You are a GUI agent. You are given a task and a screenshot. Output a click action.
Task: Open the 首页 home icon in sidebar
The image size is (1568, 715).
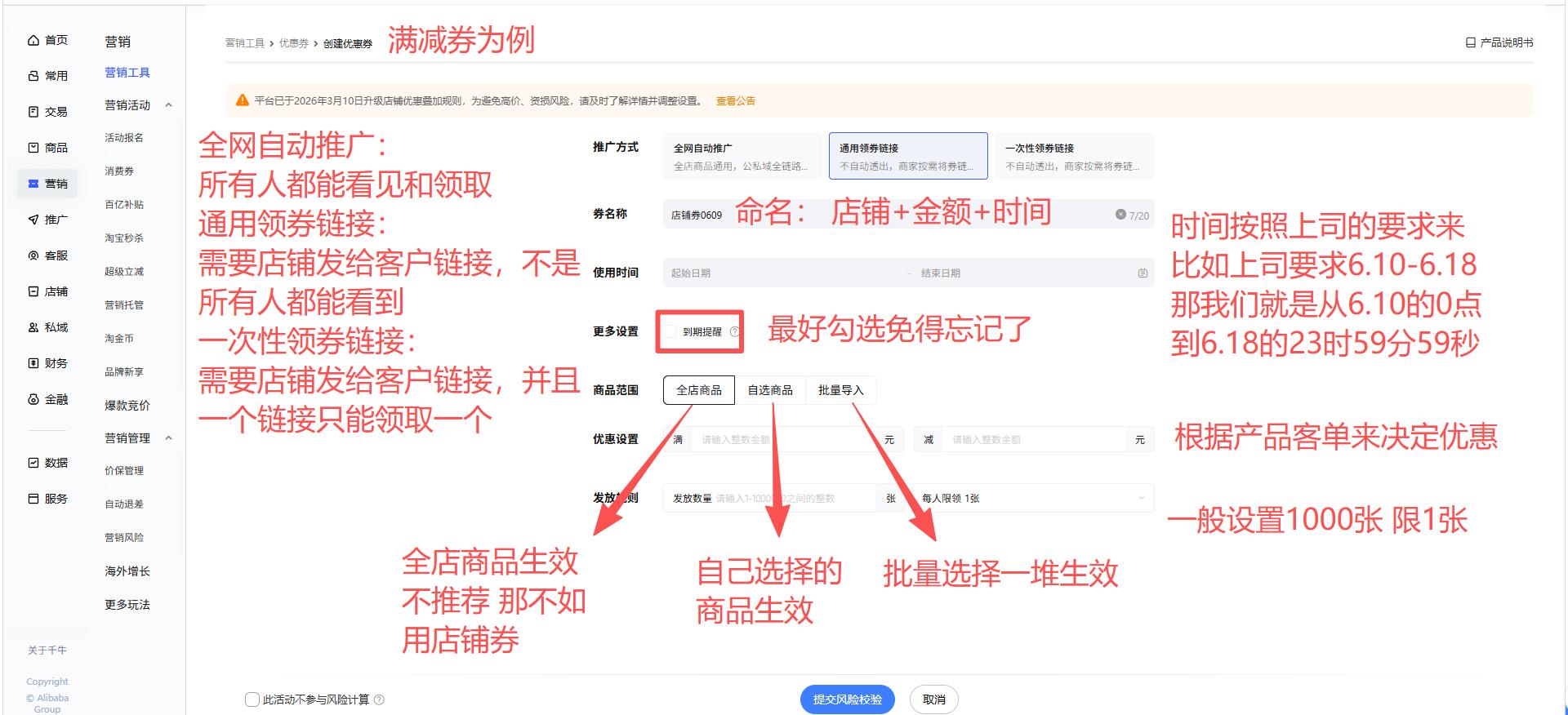click(33, 40)
